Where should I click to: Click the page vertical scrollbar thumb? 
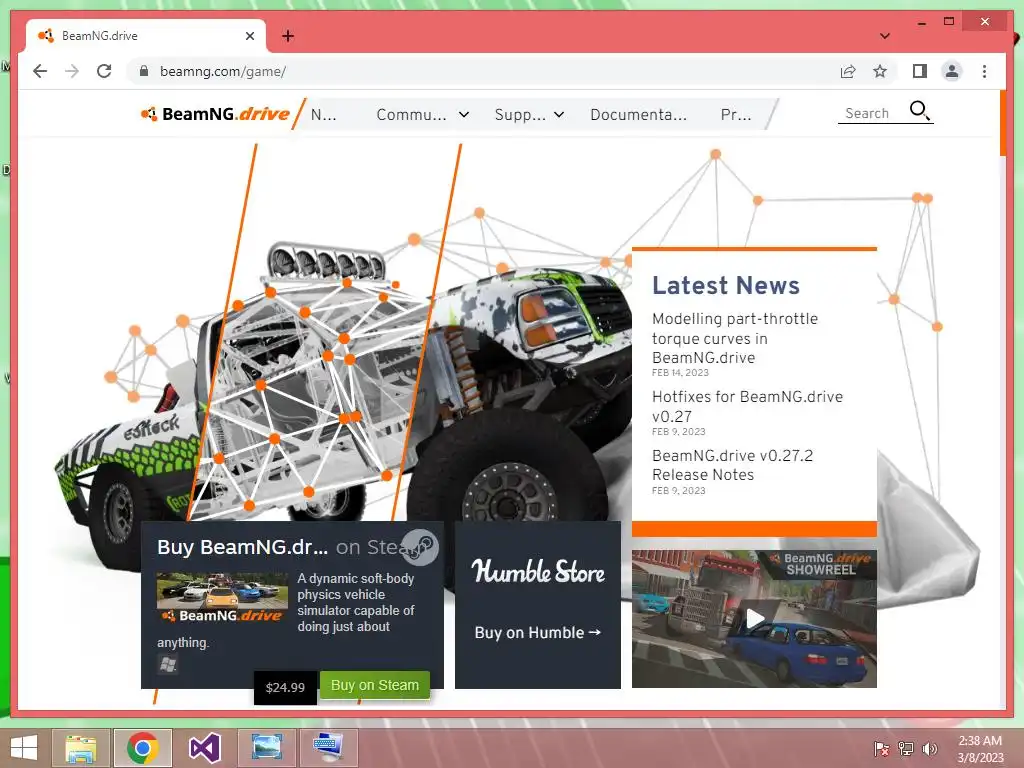tap(1003, 123)
